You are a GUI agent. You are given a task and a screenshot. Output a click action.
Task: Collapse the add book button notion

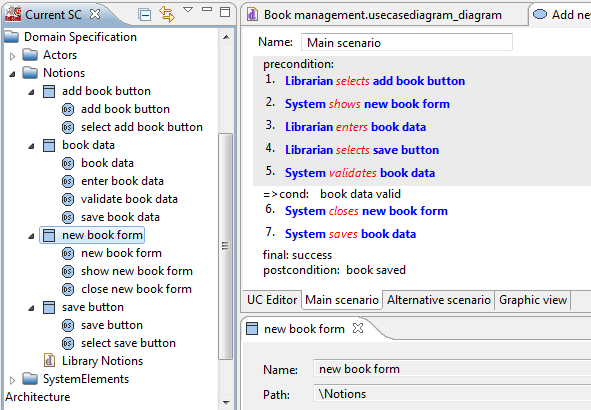click(31, 92)
